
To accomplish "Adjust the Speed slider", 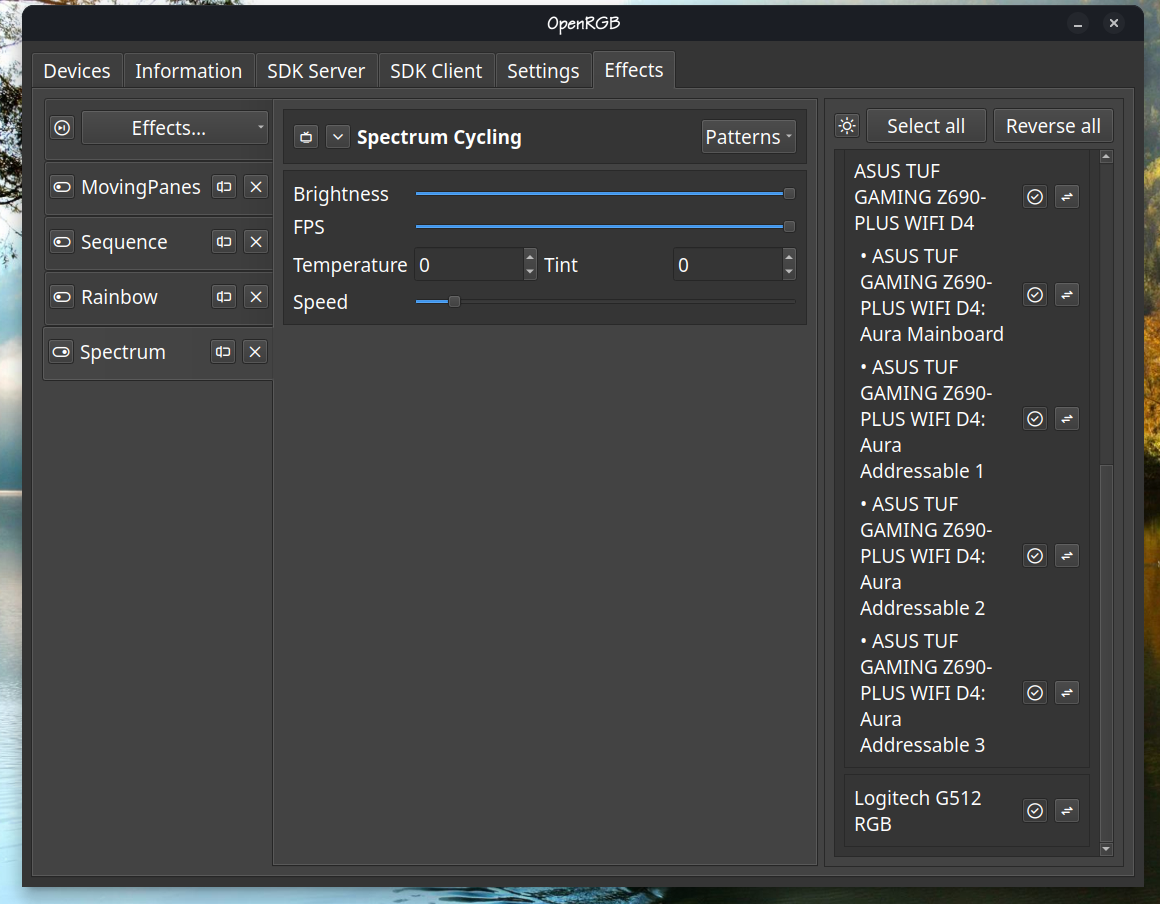I will (x=605, y=302).
